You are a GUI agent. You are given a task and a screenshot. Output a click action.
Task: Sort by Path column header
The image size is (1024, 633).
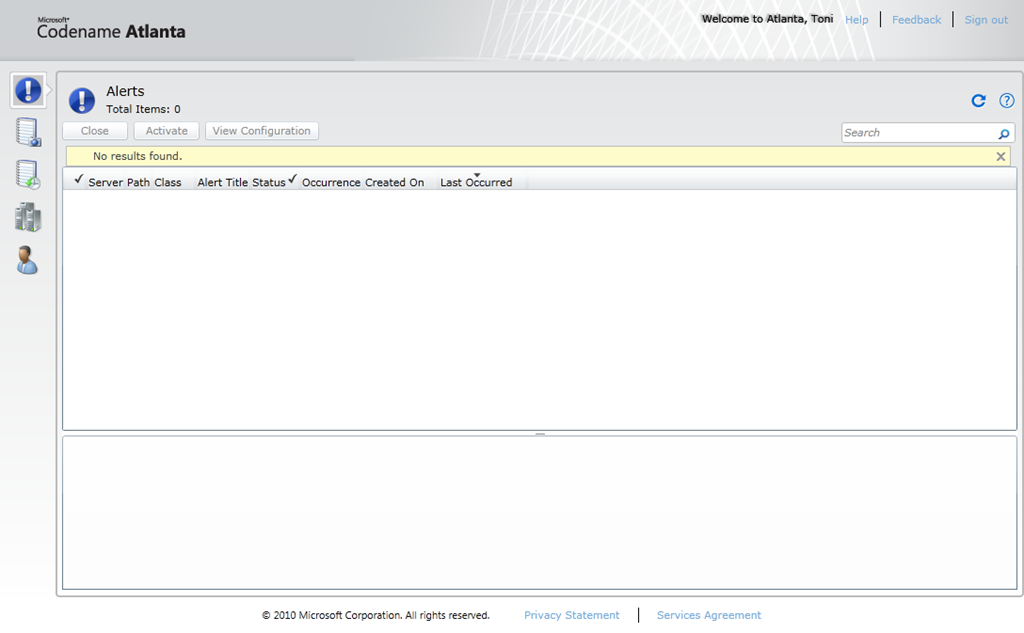click(x=138, y=182)
